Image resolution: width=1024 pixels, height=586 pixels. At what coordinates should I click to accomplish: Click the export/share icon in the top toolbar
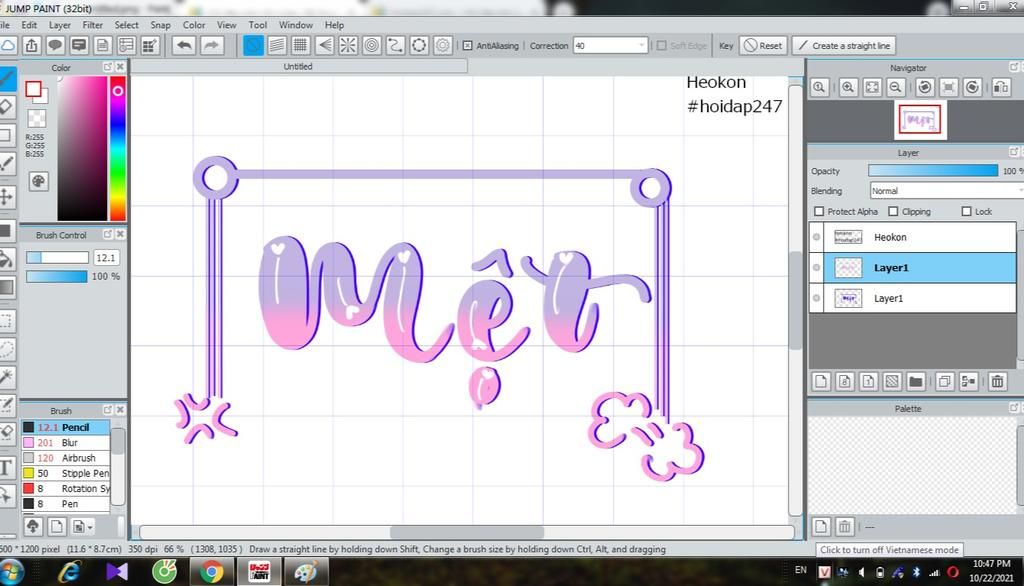point(31,45)
